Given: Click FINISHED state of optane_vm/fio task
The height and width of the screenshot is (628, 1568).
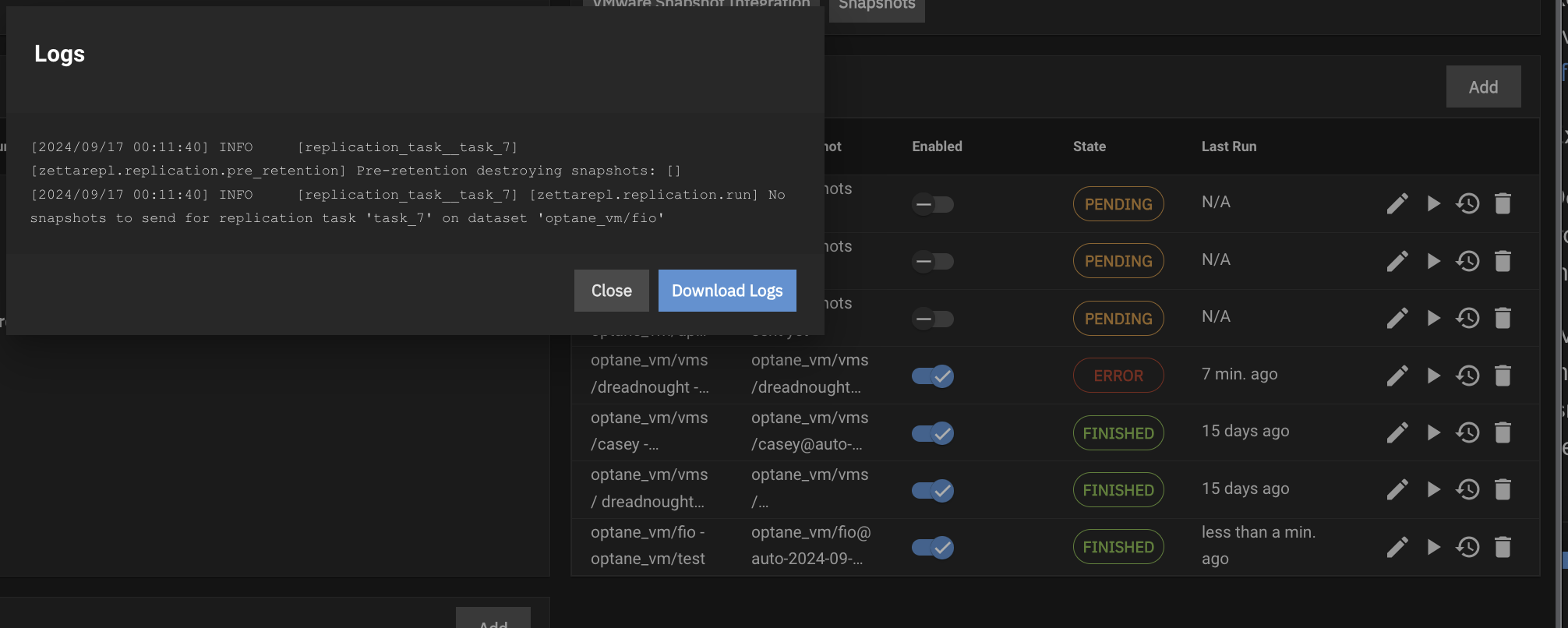Looking at the screenshot, I should point(1118,547).
